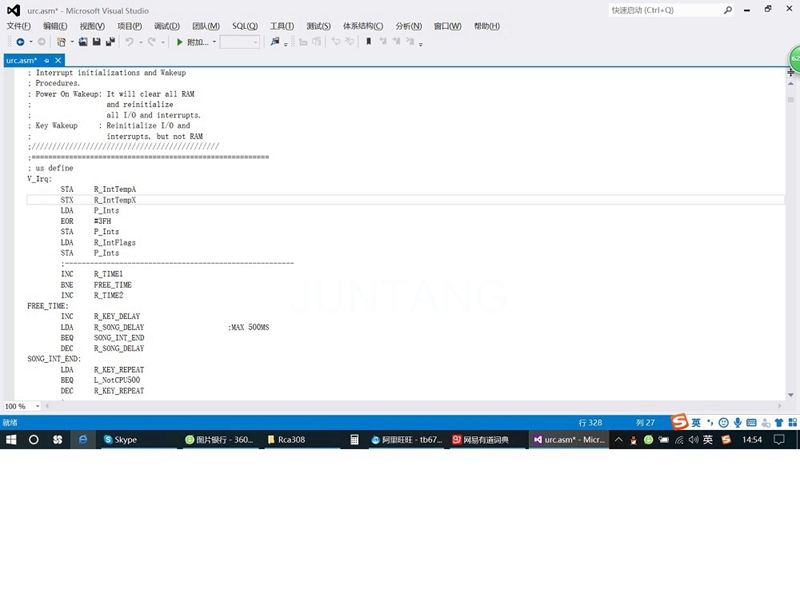Click the Open File toolbar icon
The width and height of the screenshot is (800, 593).
tap(83, 42)
